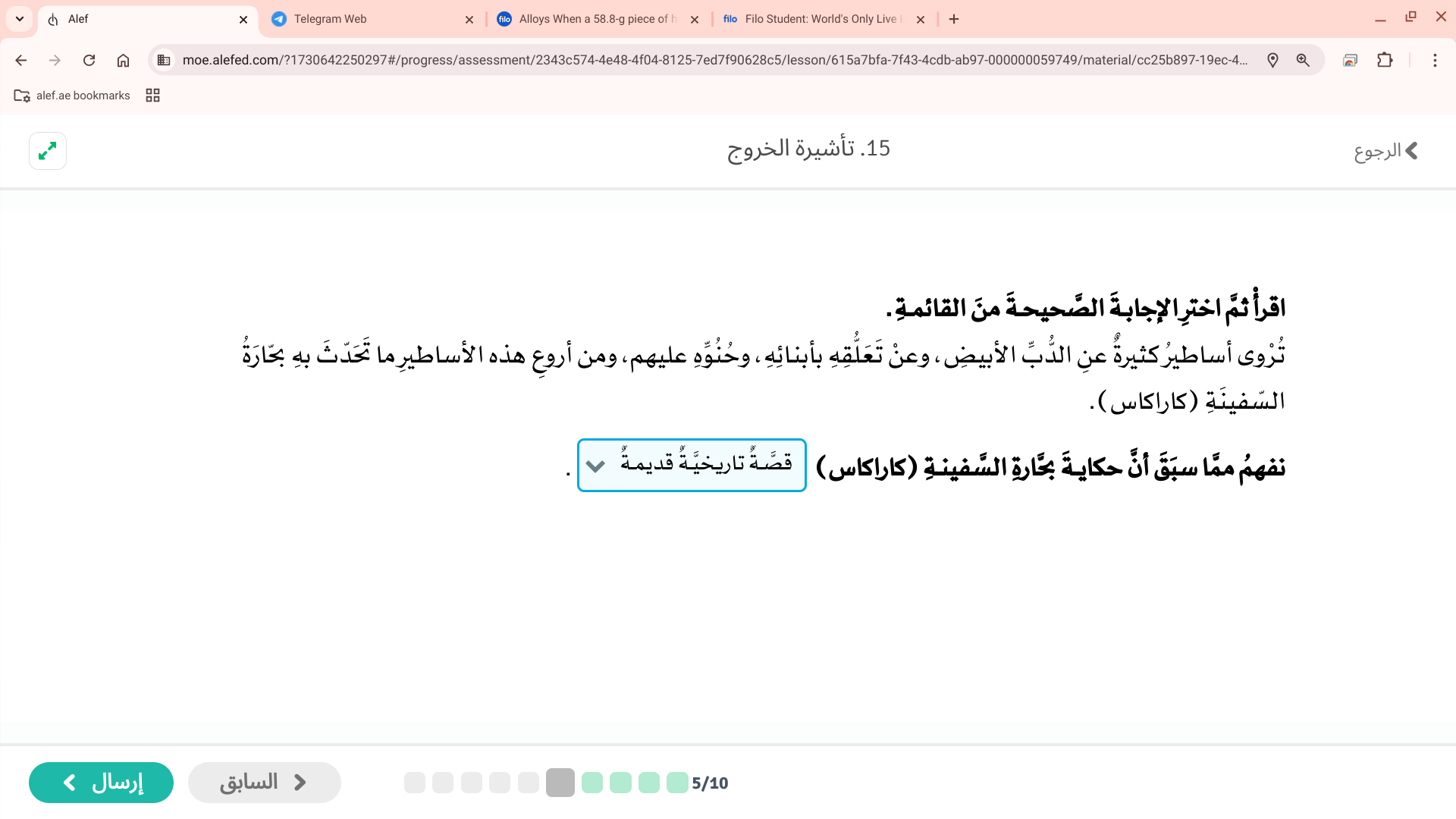Viewport: 1456px width, 819px height.
Task: Click the zoom magnifier icon in address bar
Action: point(1303,60)
